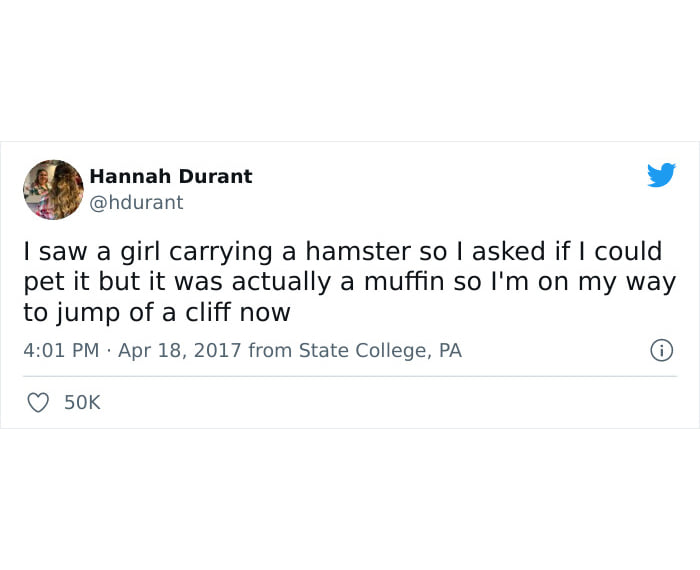Select the State College, PA location
Screen dimensions: 700x570
(380, 351)
